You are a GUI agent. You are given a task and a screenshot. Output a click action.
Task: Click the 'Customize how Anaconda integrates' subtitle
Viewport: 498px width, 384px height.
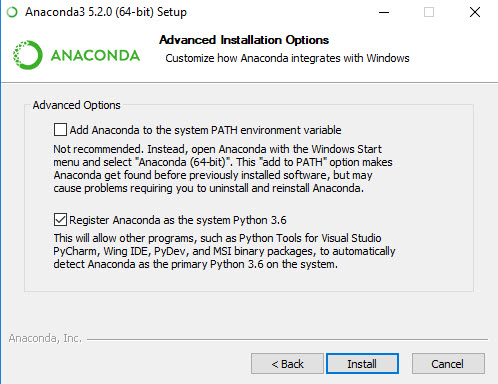click(287, 58)
